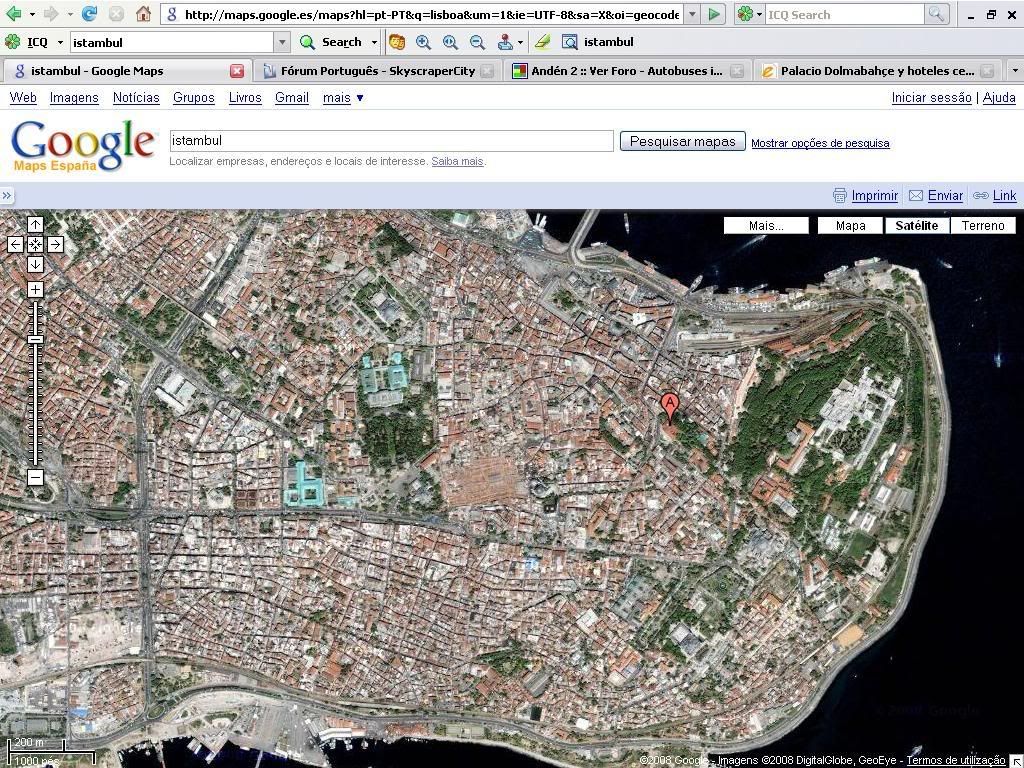Expand the left panel with double-arrow
Image resolution: width=1024 pixels, height=768 pixels.
click(x=7, y=196)
